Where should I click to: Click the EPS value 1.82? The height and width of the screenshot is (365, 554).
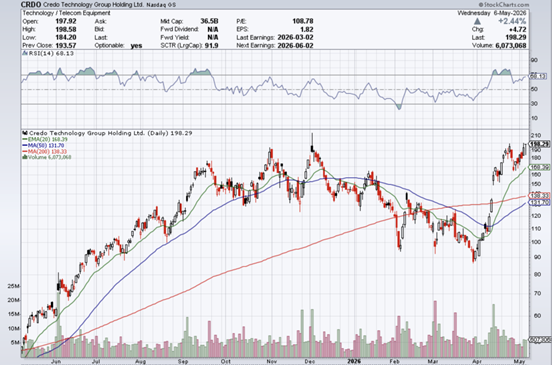(306, 29)
